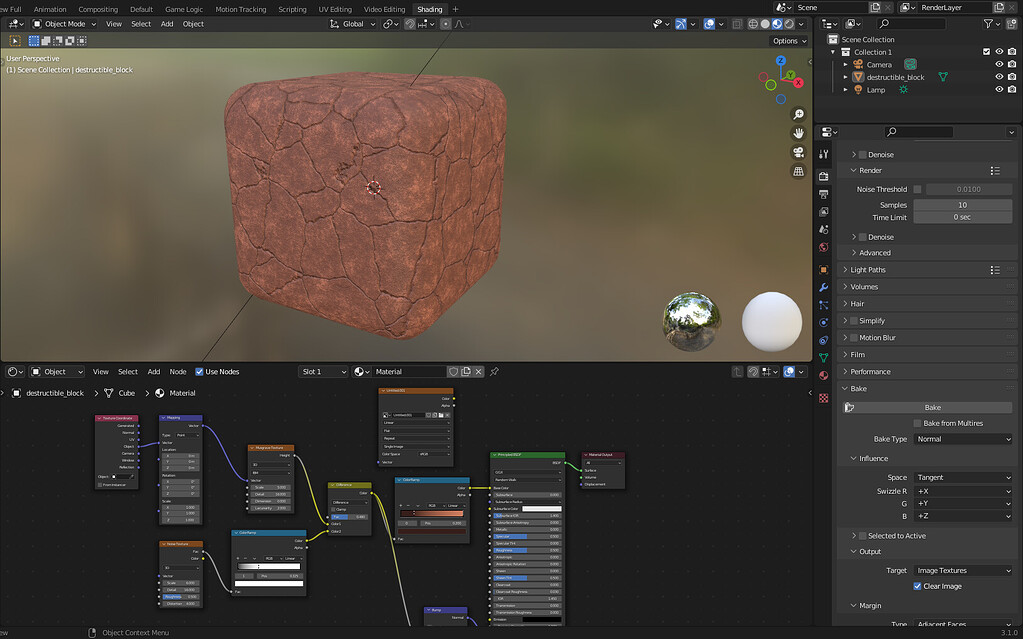Click the viewport zoom magnifier icon
The width and height of the screenshot is (1023, 639).
click(798, 114)
